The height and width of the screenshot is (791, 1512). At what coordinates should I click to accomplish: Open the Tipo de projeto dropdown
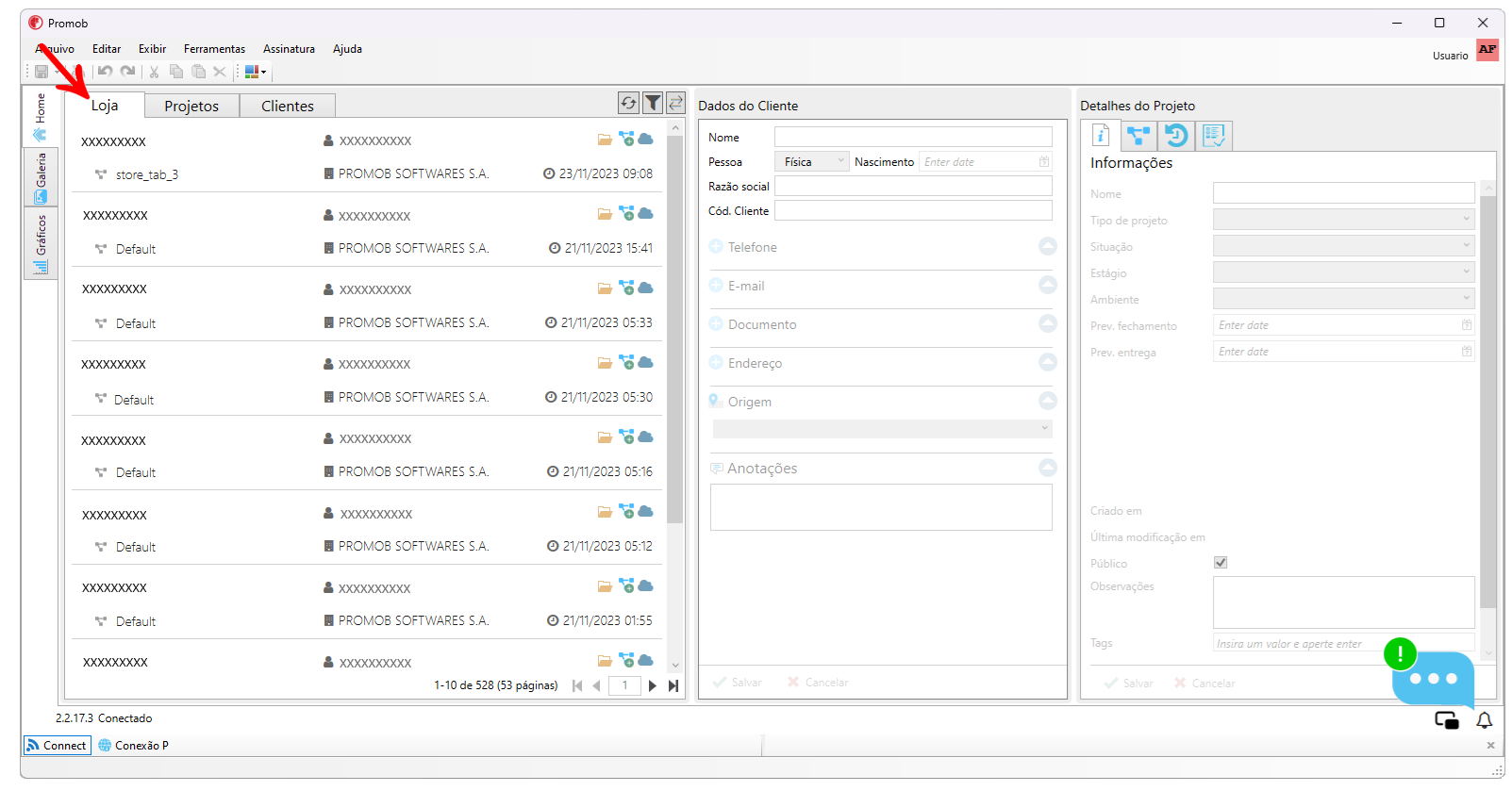click(1343, 220)
